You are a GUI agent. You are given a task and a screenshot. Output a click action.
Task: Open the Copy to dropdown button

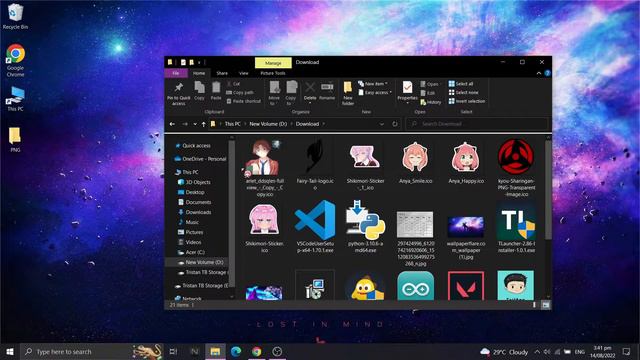pos(291,93)
